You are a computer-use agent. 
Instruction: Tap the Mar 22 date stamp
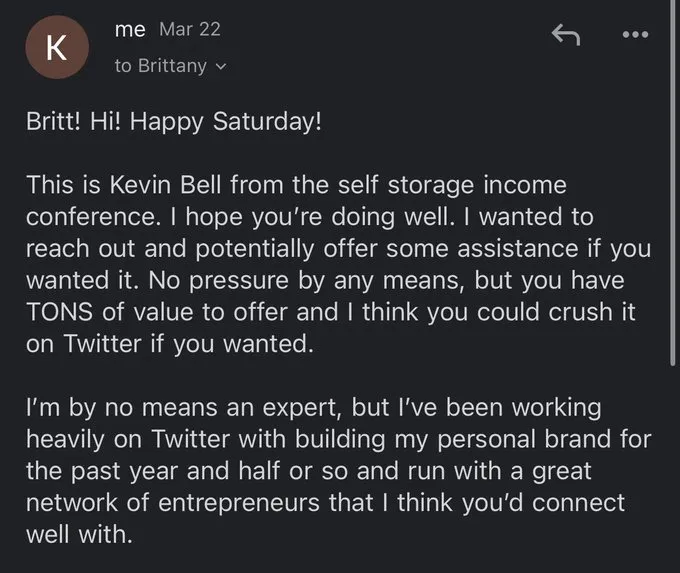click(190, 29)
